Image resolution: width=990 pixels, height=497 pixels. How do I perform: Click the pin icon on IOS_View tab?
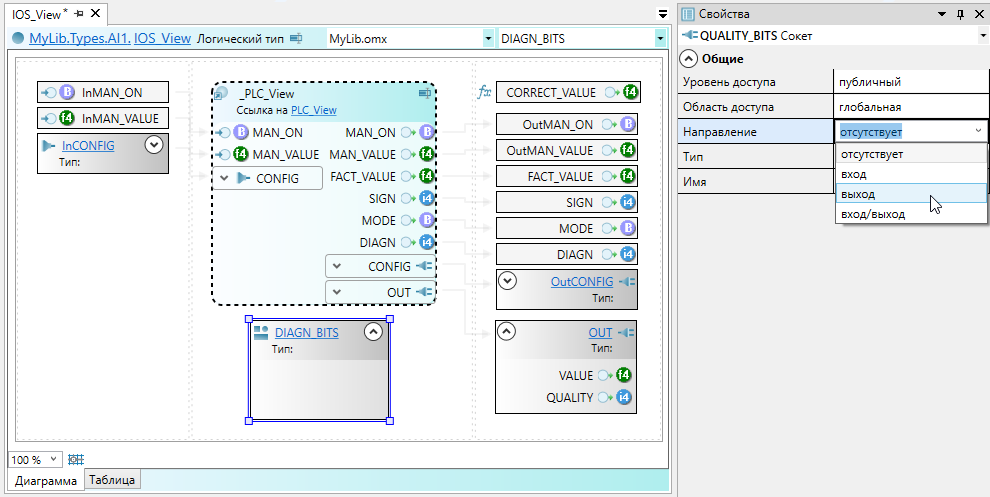coord(79,14)
